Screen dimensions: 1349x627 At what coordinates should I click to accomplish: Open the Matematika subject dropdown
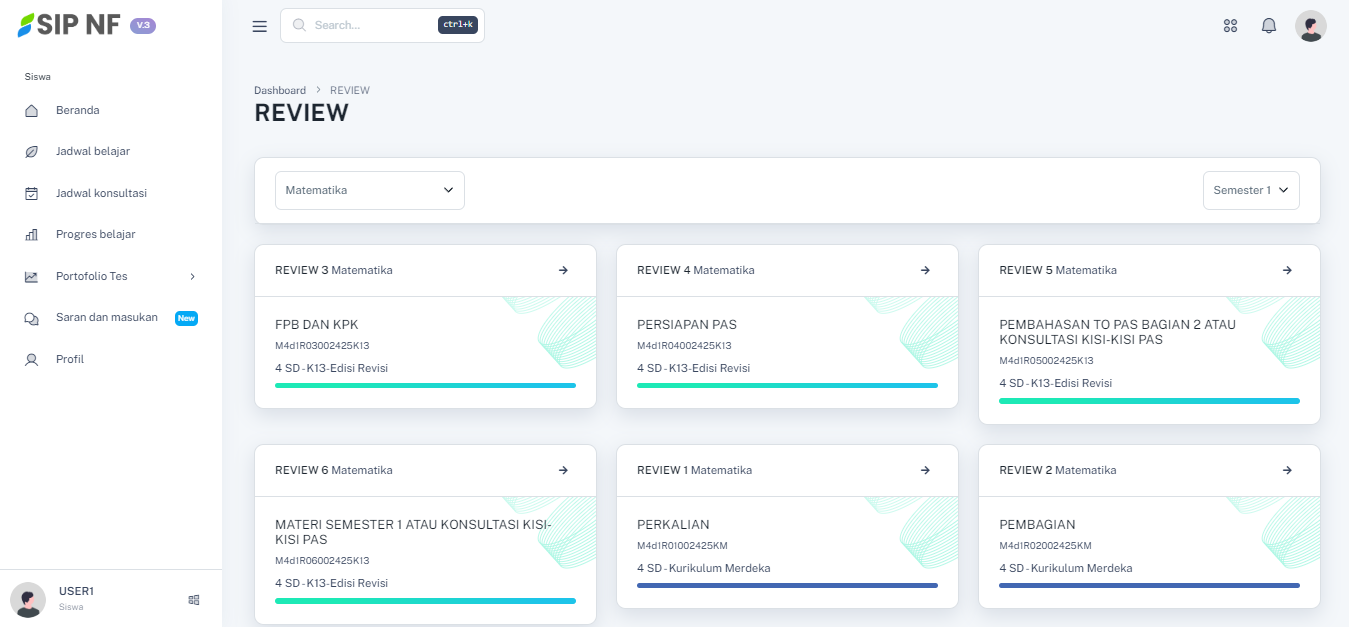tap(370, 190)
